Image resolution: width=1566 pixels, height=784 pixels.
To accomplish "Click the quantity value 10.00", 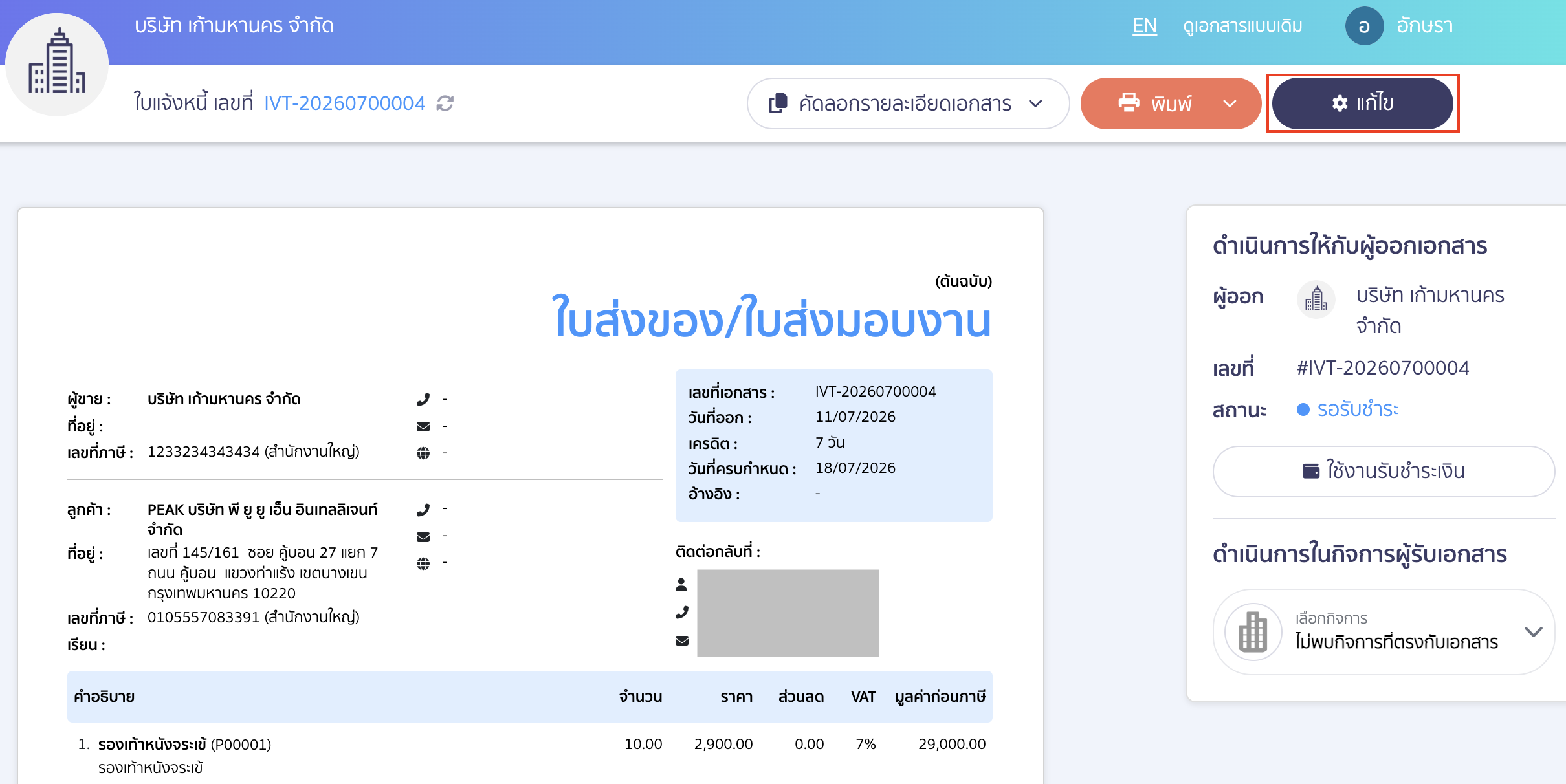I will (643, 745).
